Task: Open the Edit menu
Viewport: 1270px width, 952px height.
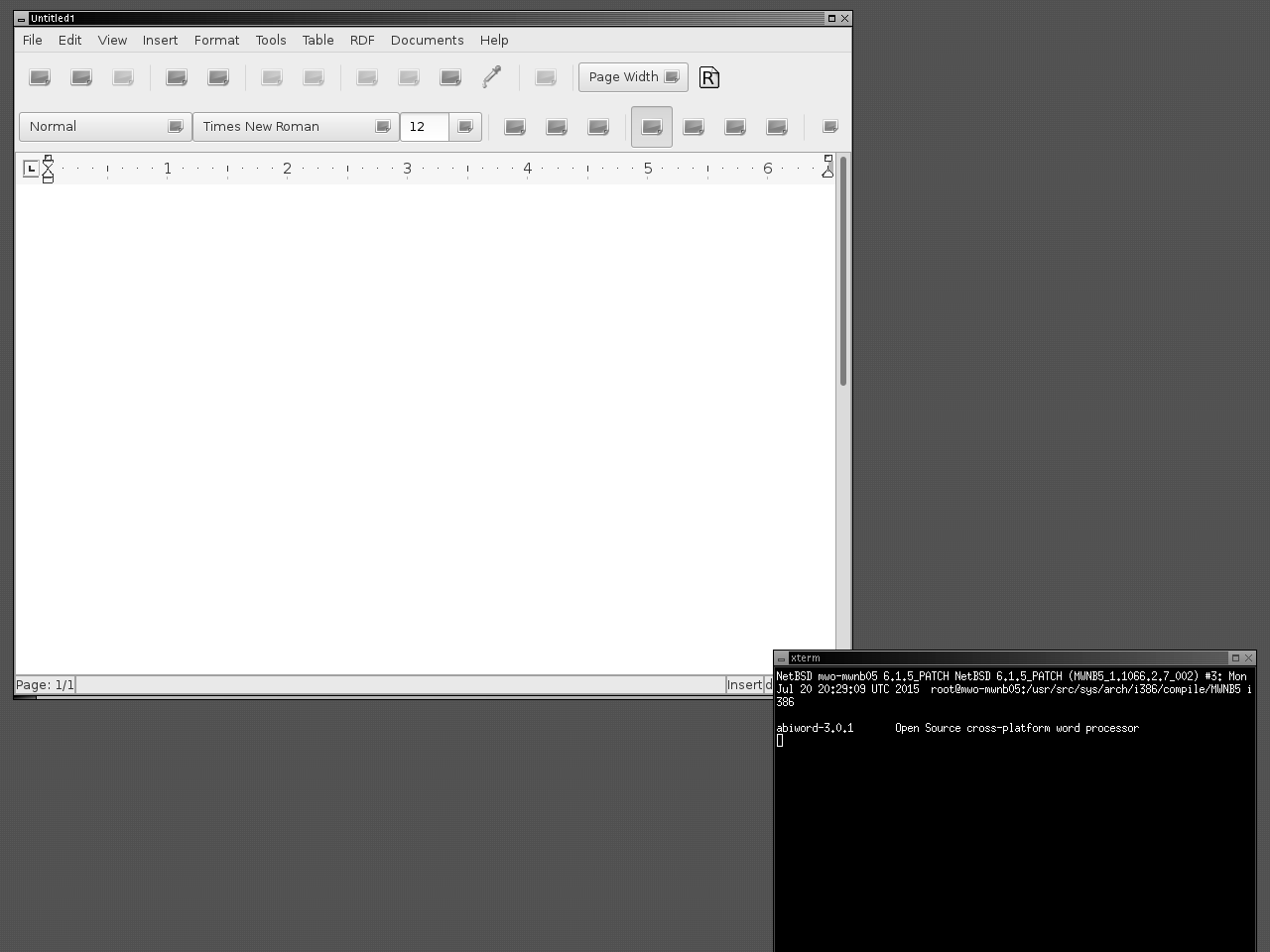Action: pos(69,40)
